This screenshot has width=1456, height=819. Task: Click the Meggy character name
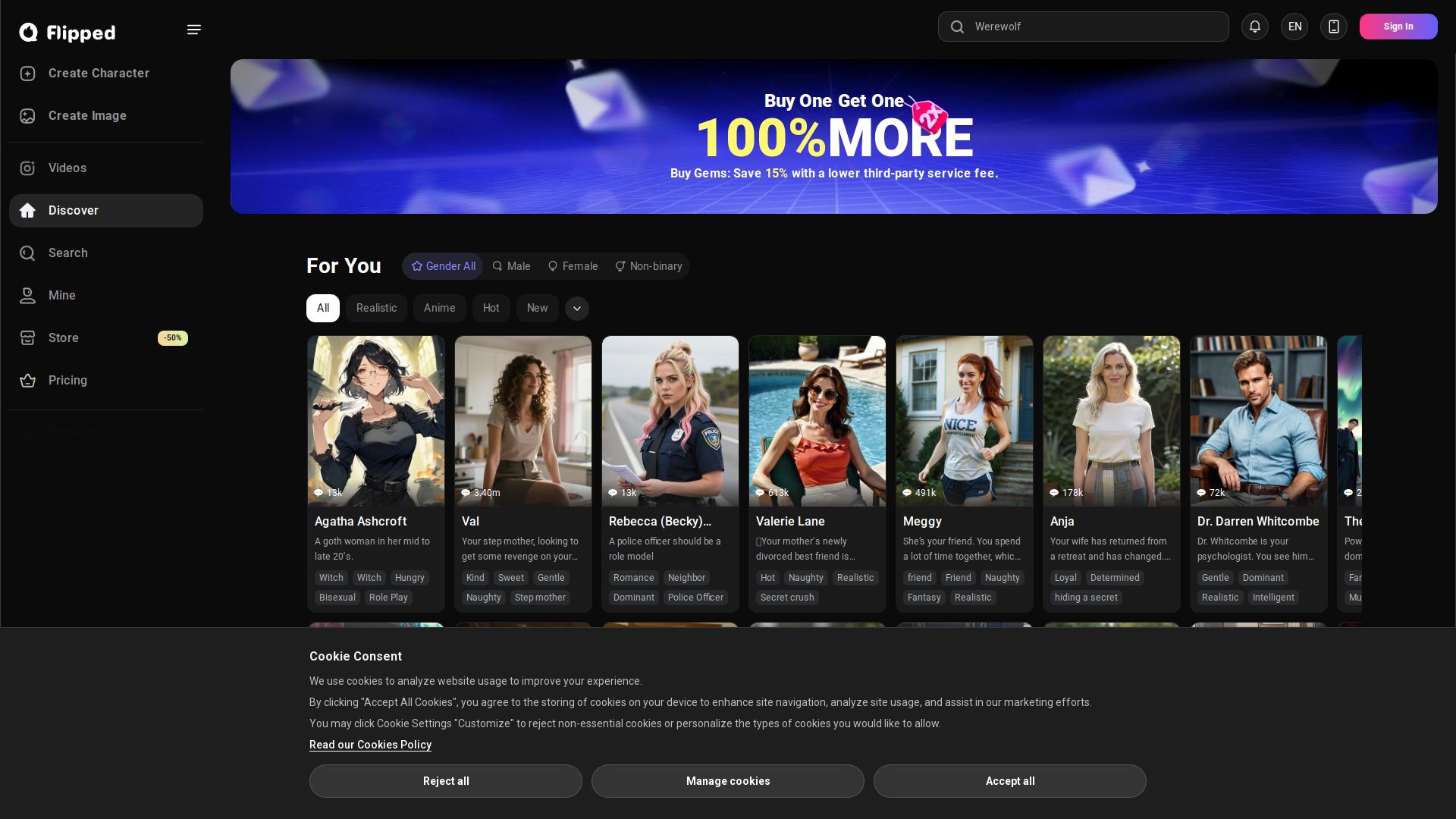[922, 522]
